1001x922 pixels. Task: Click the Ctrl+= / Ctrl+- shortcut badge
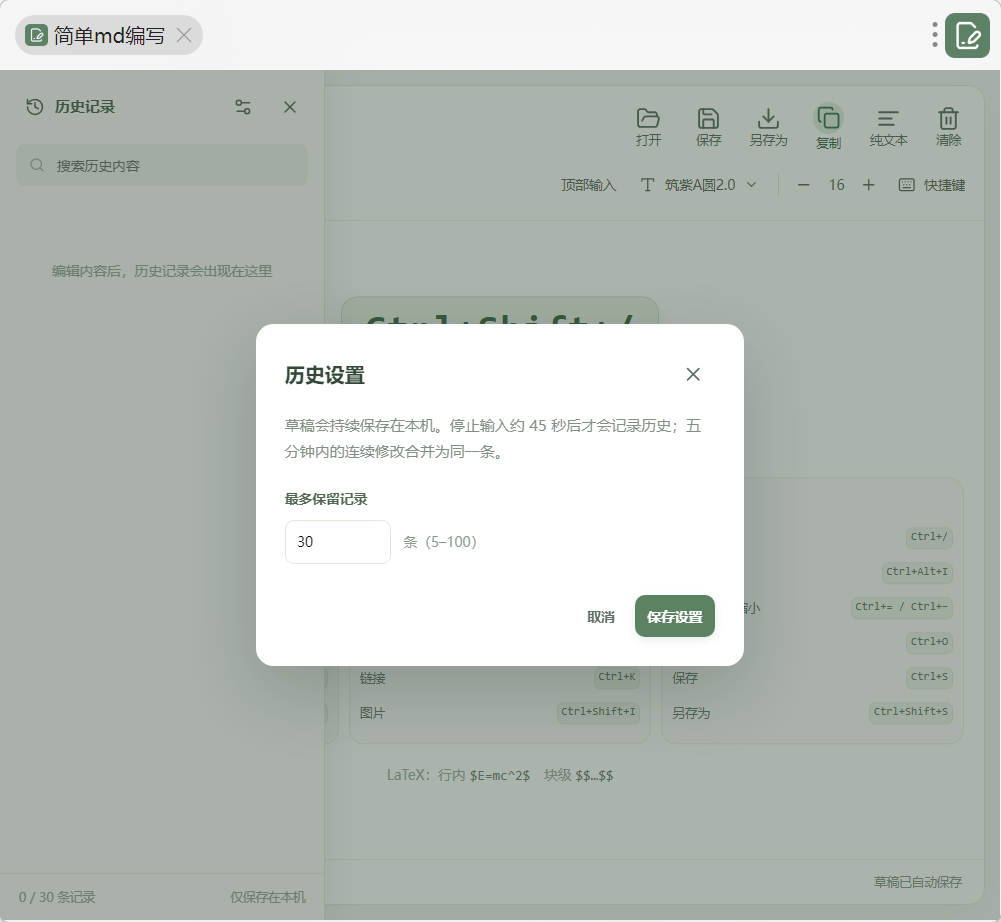(x=901, y=607)
